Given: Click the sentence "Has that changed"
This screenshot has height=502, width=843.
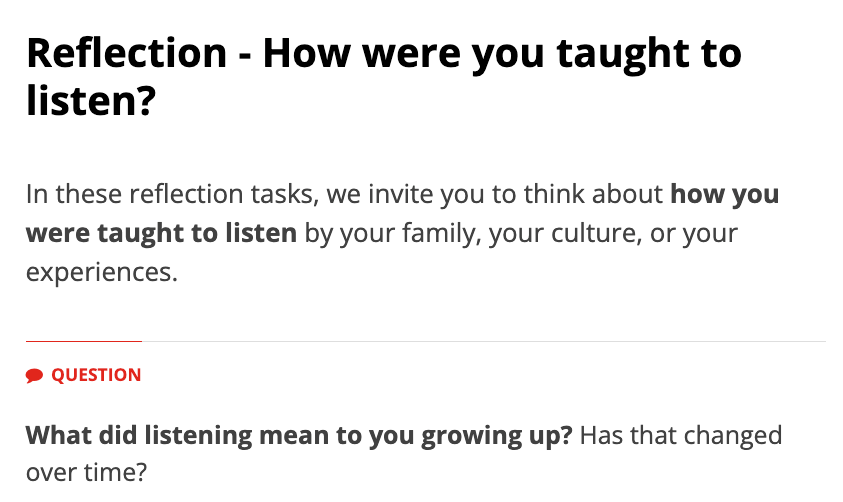Looking at the screenshot, I should point(680,436).
